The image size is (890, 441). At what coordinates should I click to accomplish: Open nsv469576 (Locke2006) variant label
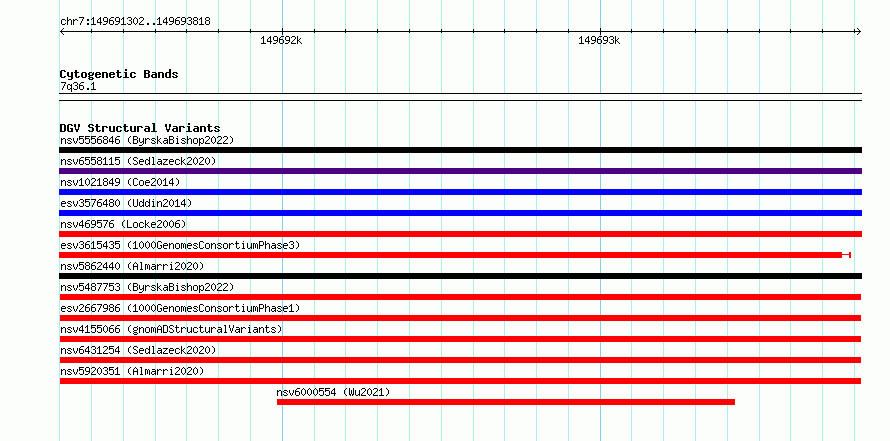pos(123,224)
